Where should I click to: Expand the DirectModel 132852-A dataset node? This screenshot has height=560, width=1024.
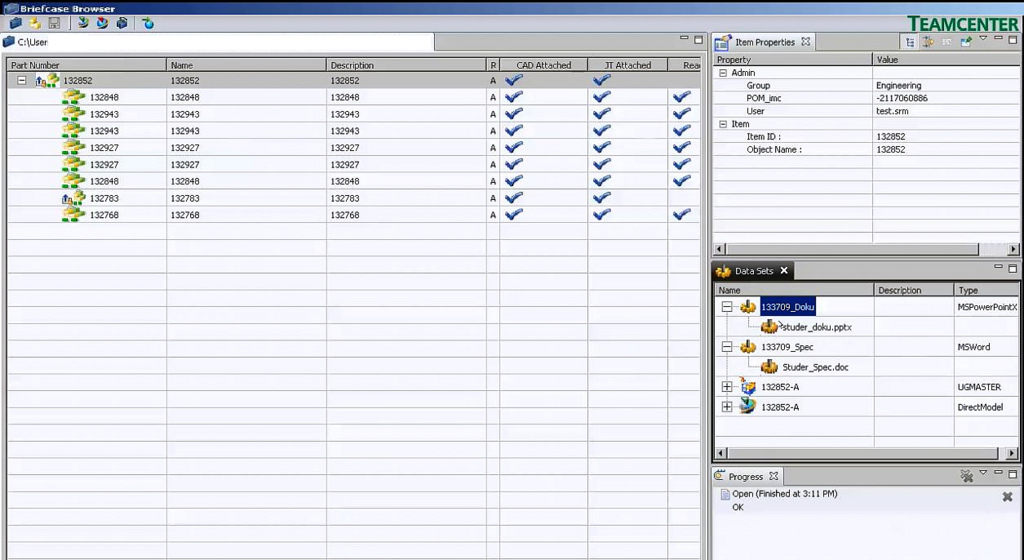pos(727,407)
